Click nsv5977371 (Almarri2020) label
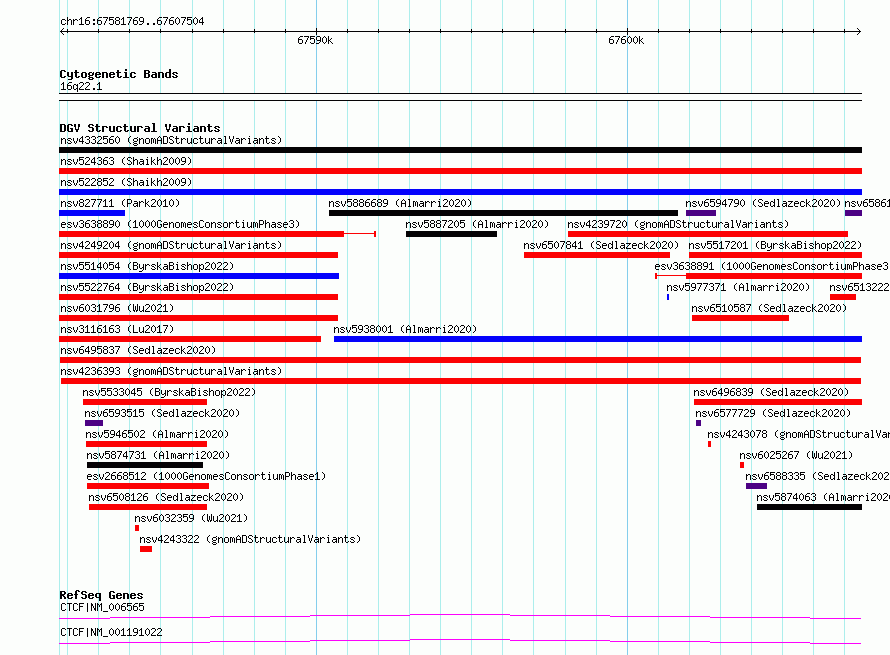The width and height of the screenshot is (890, 655). coord(738,287)
